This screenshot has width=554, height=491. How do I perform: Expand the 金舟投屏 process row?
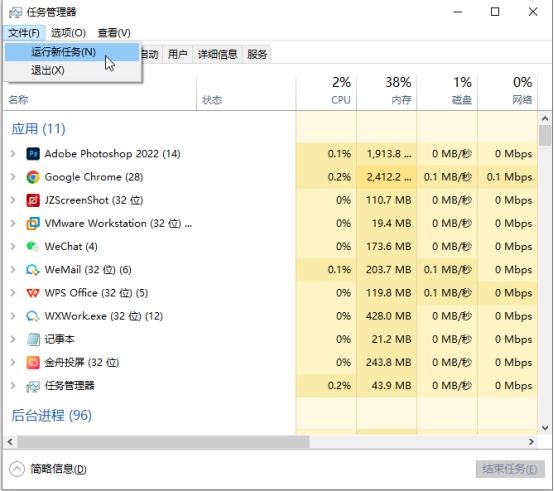(x=13, y=362)
